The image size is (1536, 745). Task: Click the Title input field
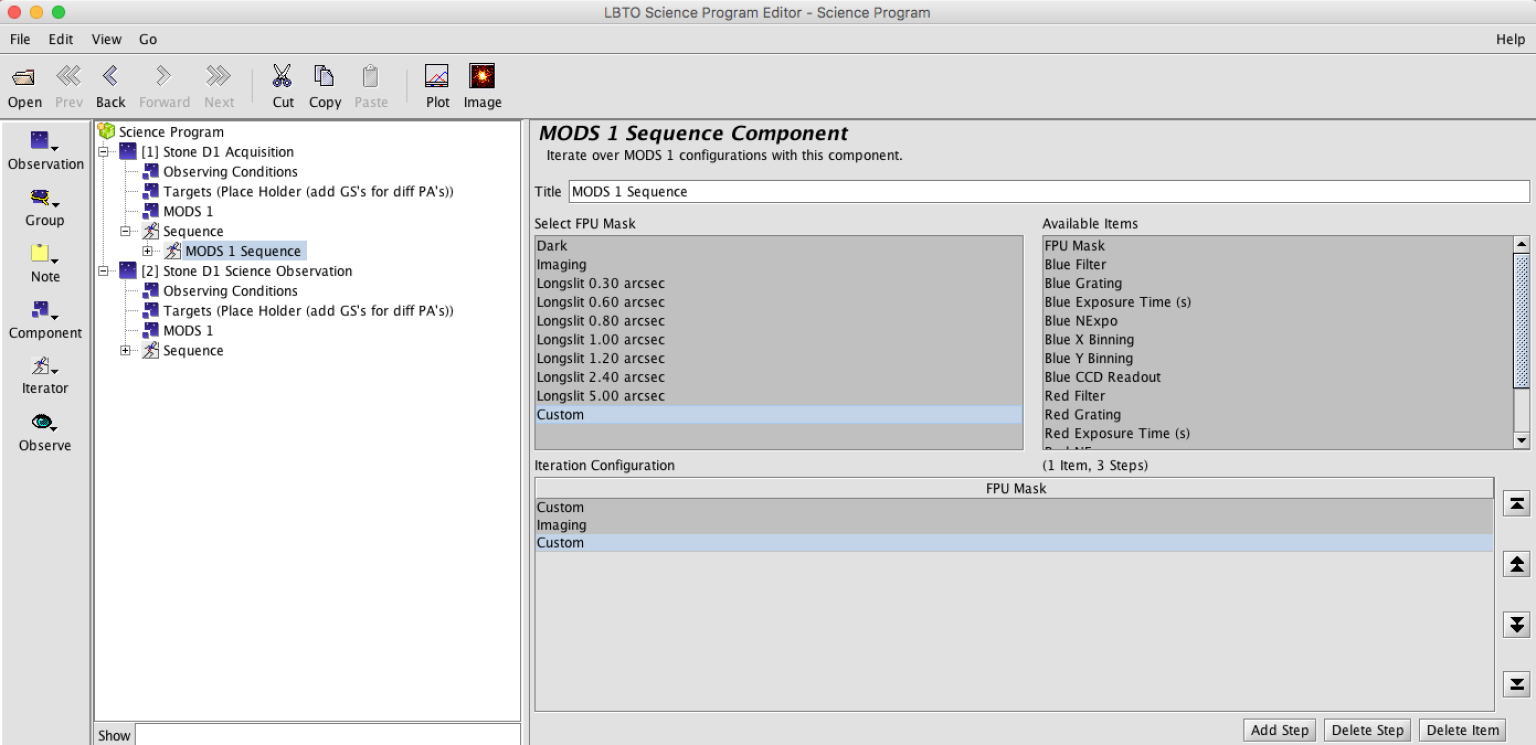coord(1049,191)
